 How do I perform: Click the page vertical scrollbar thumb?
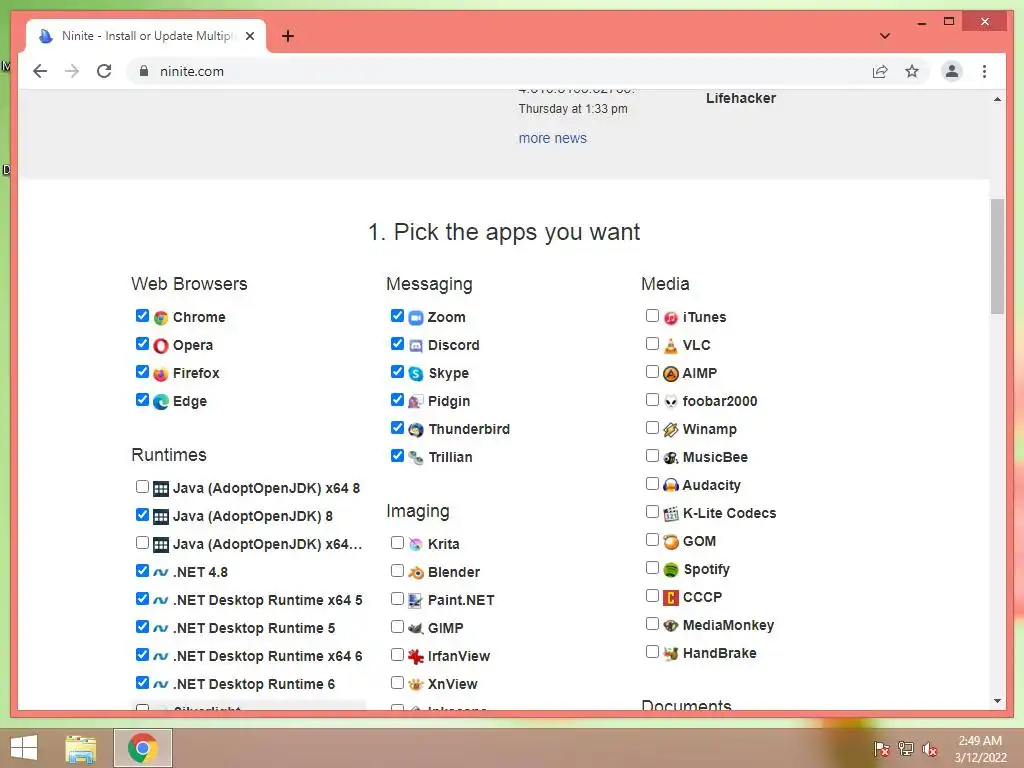pyautogui.click(x=997, y=256)
